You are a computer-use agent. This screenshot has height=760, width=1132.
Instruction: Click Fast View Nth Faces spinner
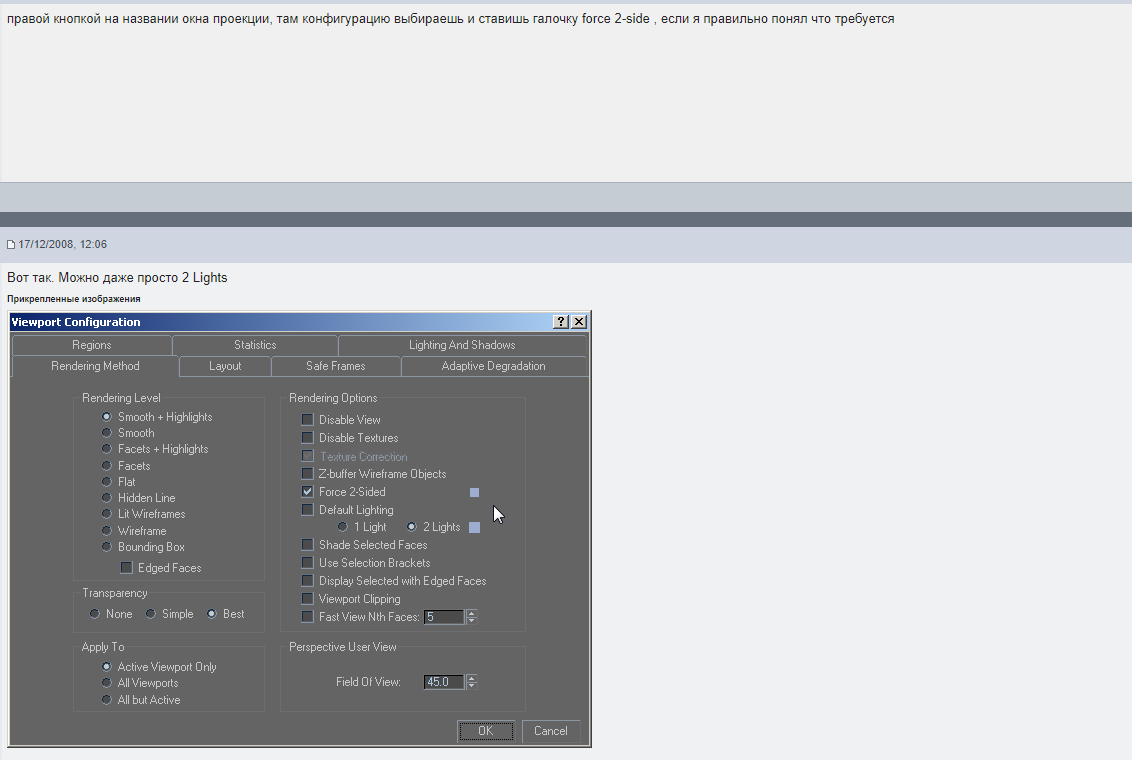[472, 617]
